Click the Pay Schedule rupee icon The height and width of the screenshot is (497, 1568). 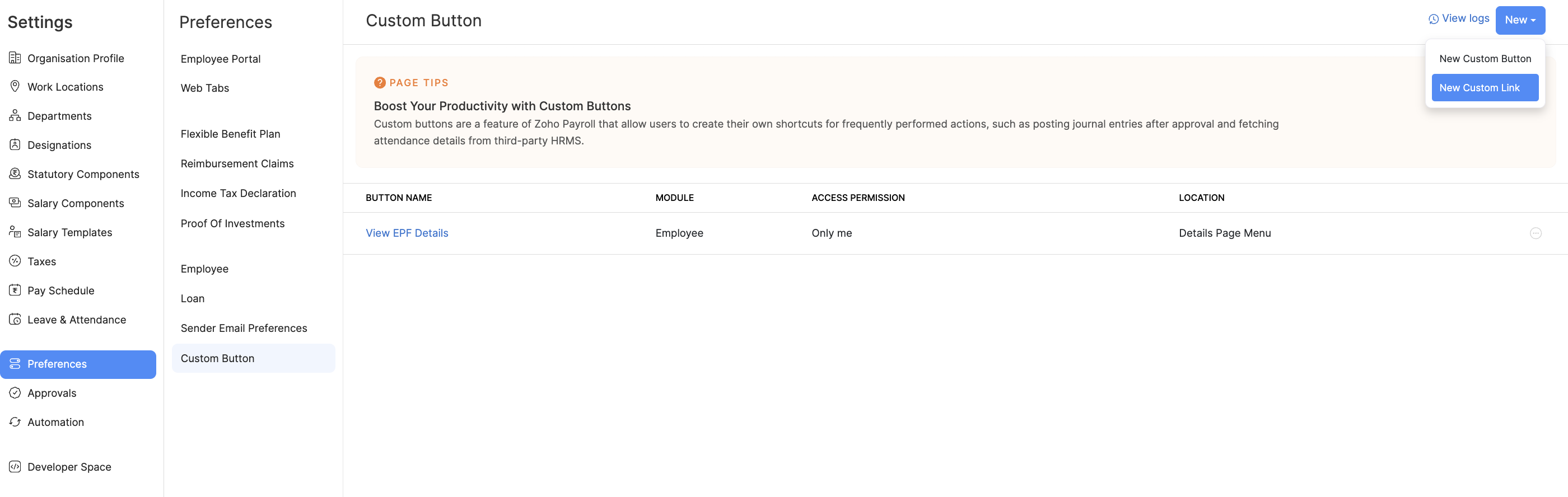[x=15, y=290]
